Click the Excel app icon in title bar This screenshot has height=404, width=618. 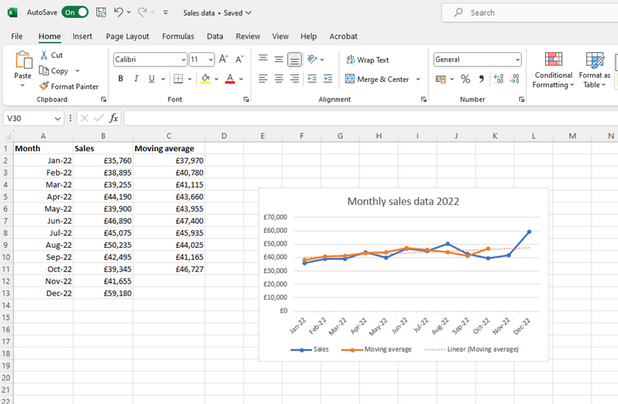click(12, 13)
